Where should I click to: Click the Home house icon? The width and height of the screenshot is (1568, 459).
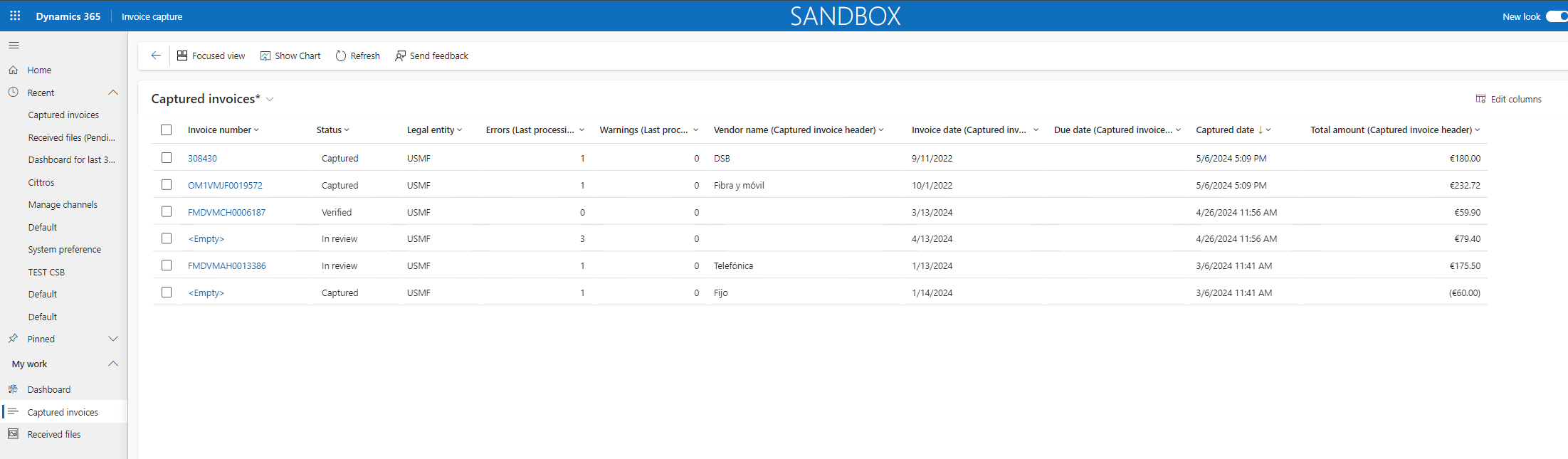click(x=13, y=70)
